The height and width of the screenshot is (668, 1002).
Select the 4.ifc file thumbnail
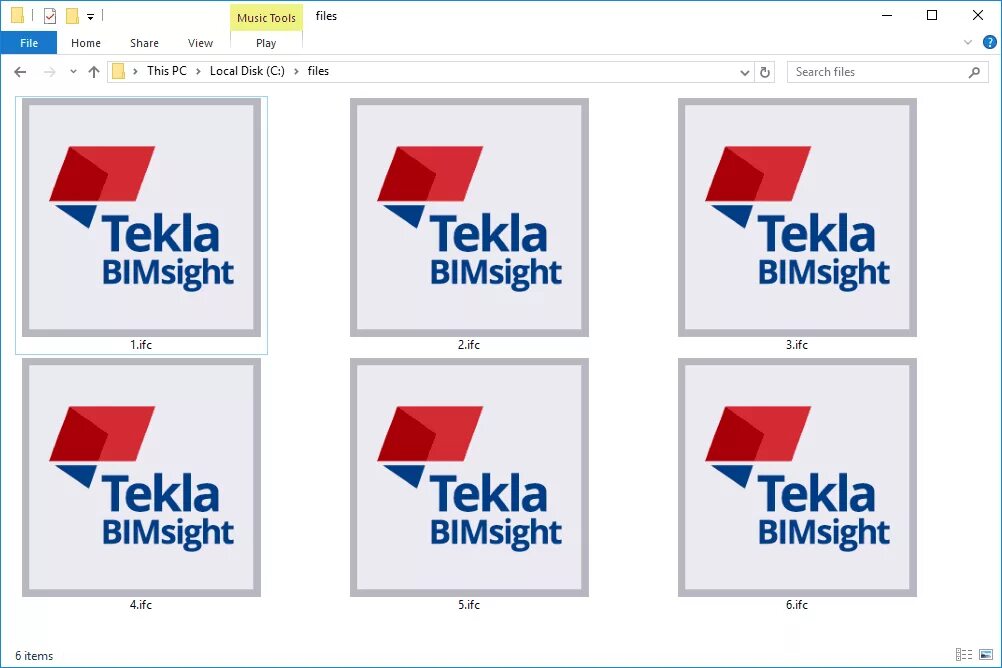tap(141, 478)
